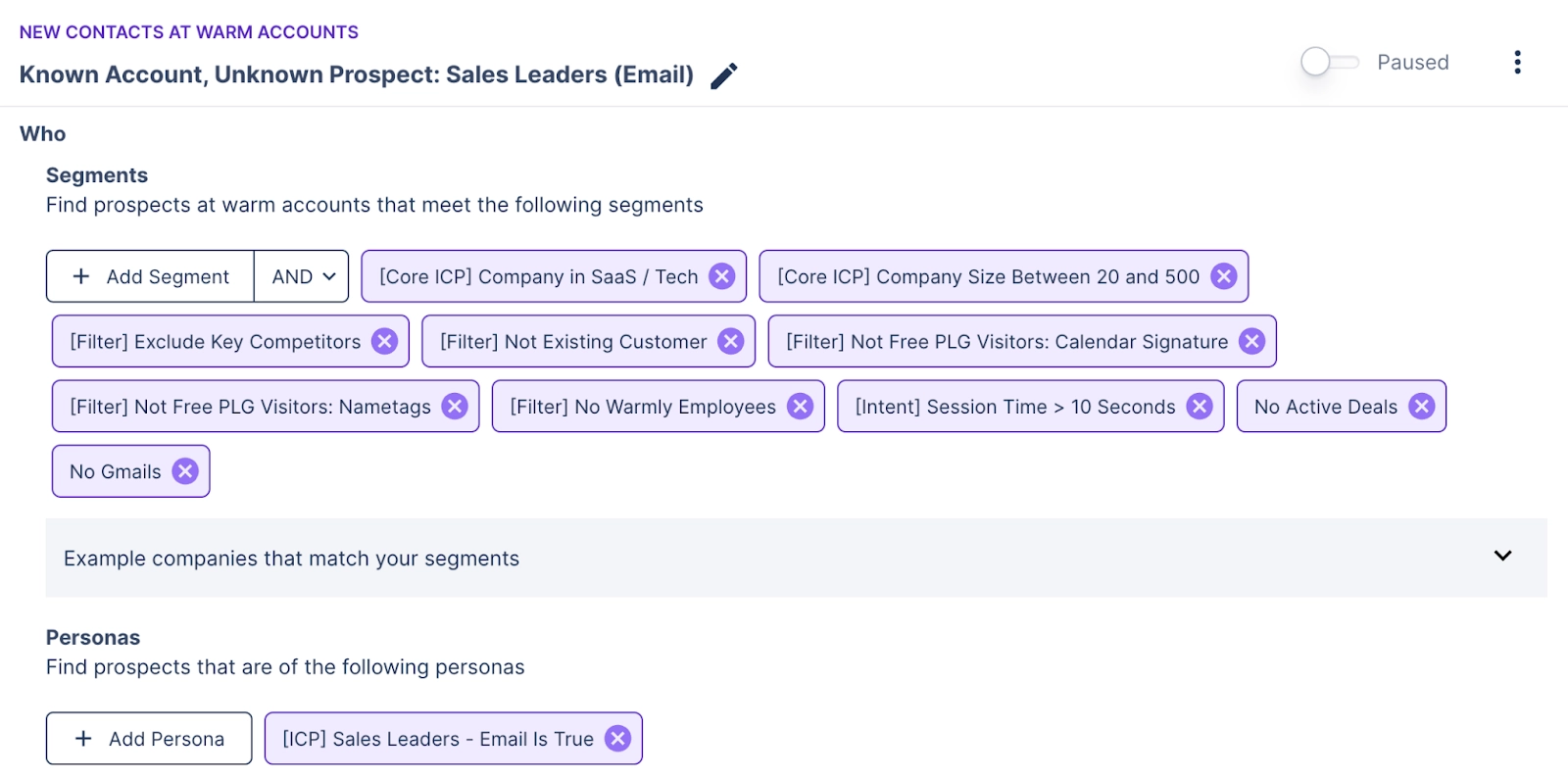This screenshot has height=778, width=1568.
Task: Remove Session Time > 10 Seconds intent
Action: click(1200, 406)
